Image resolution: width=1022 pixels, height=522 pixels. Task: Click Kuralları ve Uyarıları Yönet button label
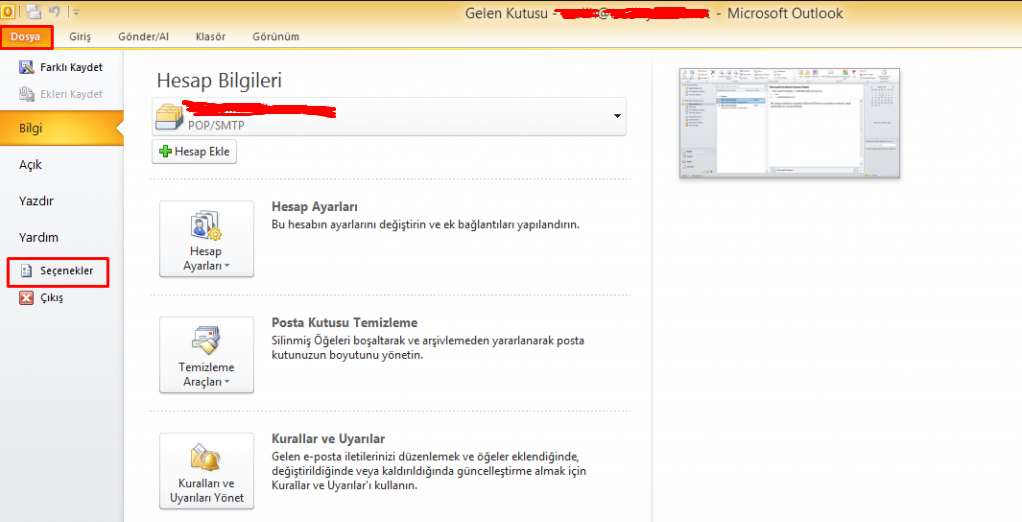[207, 491]
